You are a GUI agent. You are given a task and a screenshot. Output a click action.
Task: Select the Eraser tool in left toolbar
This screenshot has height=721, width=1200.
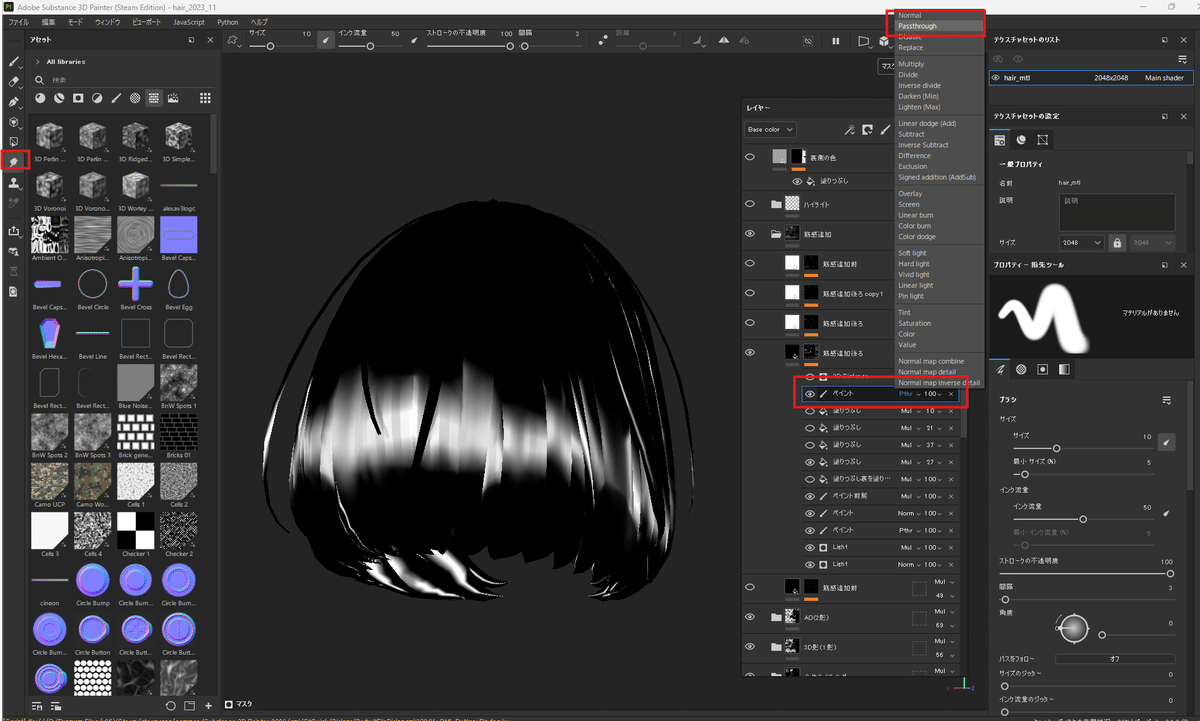tap(14, 82)
